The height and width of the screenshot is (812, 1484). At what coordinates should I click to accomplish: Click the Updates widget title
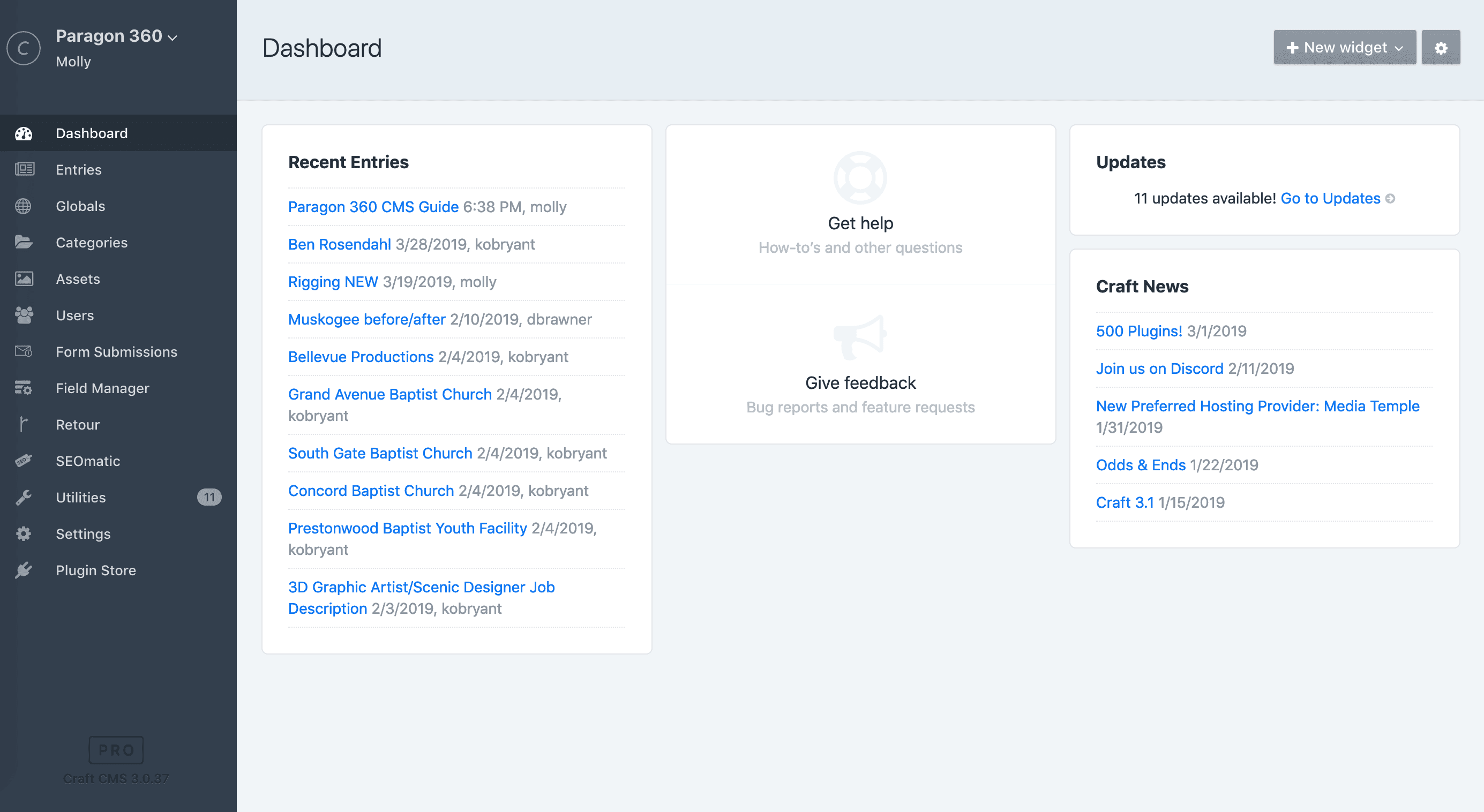(x=1130, y=162)
